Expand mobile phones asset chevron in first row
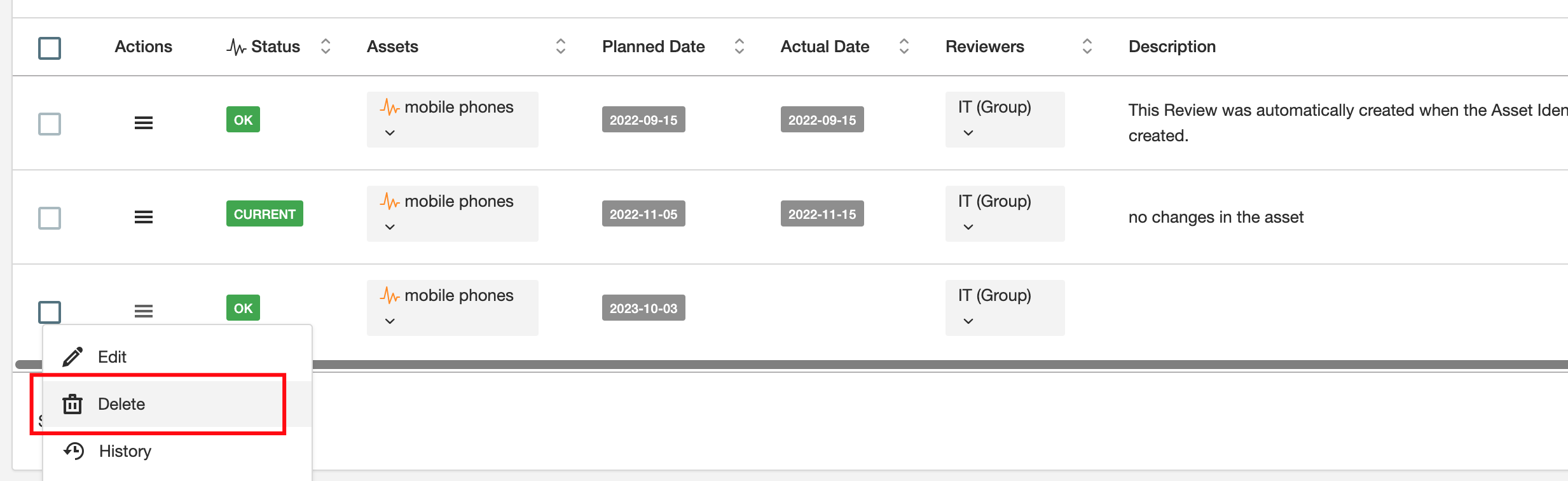 pos(390,133)
